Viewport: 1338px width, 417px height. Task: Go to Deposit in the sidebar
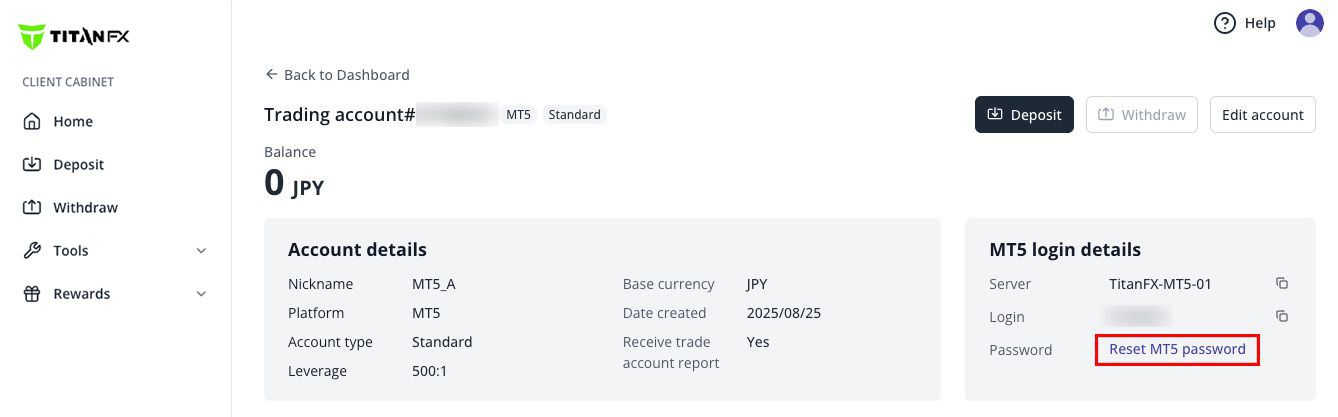pyautogui.click(x=78, y=165)
